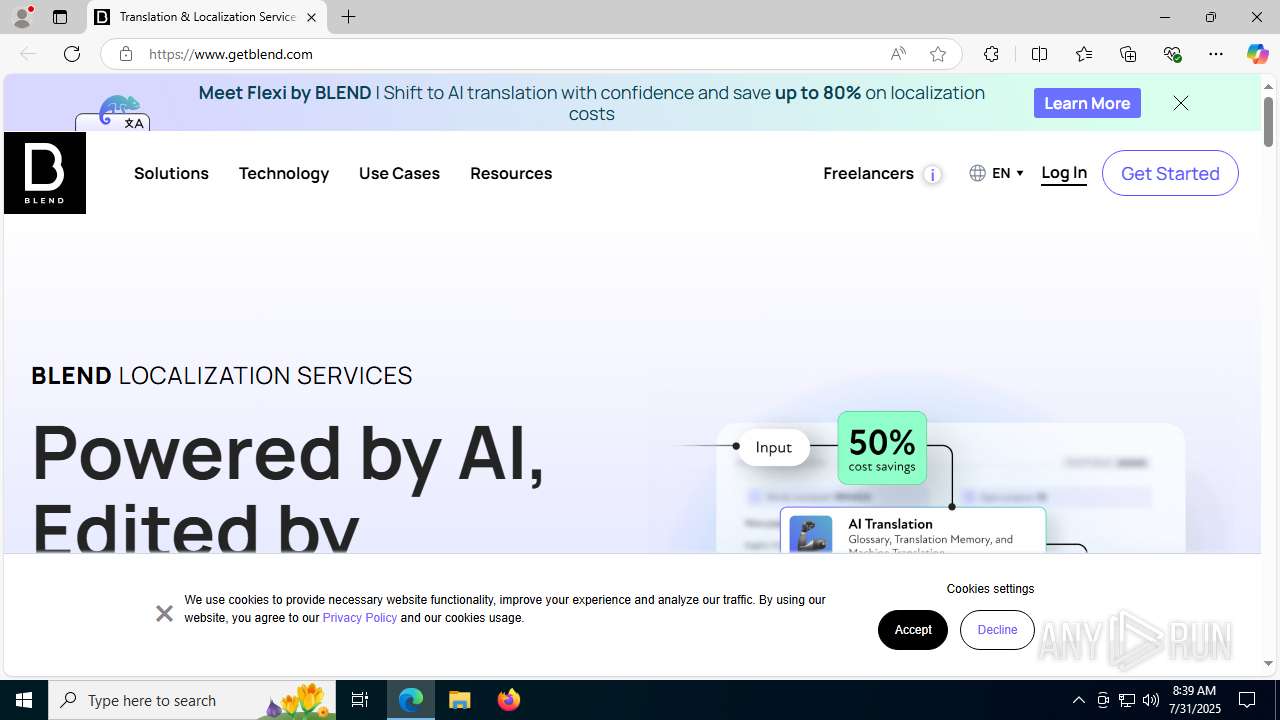Open Browser essentials heart icon
The height and width of the screenshot is (720, 1280).
point(1172,54)
